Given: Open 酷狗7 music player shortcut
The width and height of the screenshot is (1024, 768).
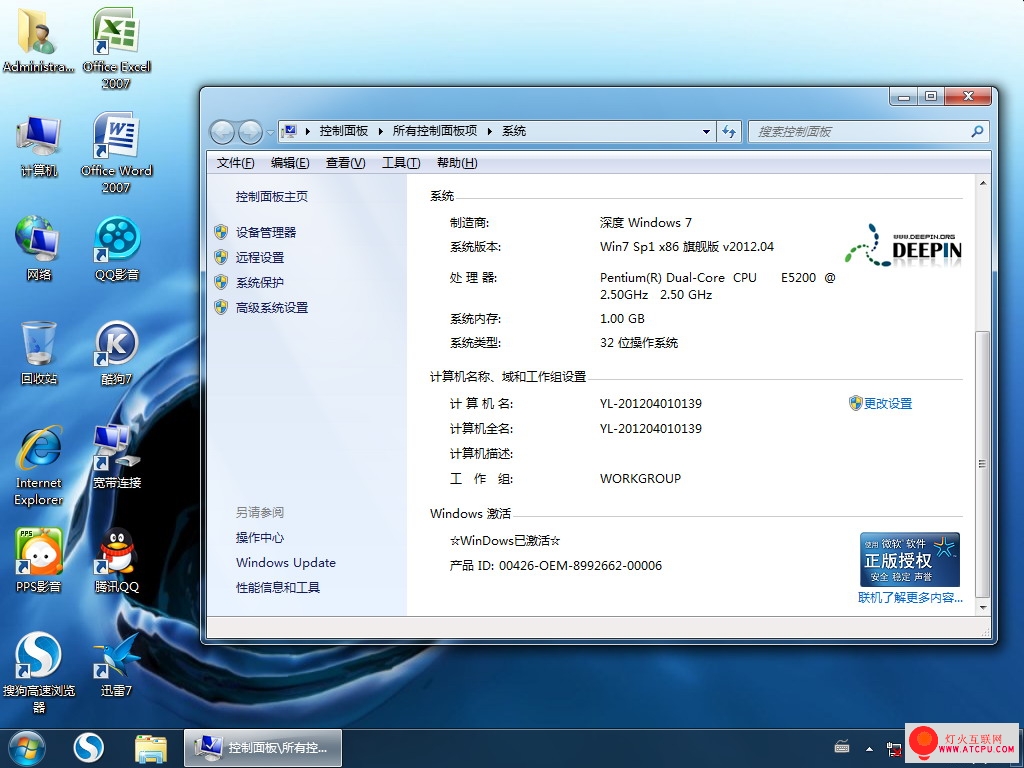Looking at the screenshot, I should coord(116,353).
